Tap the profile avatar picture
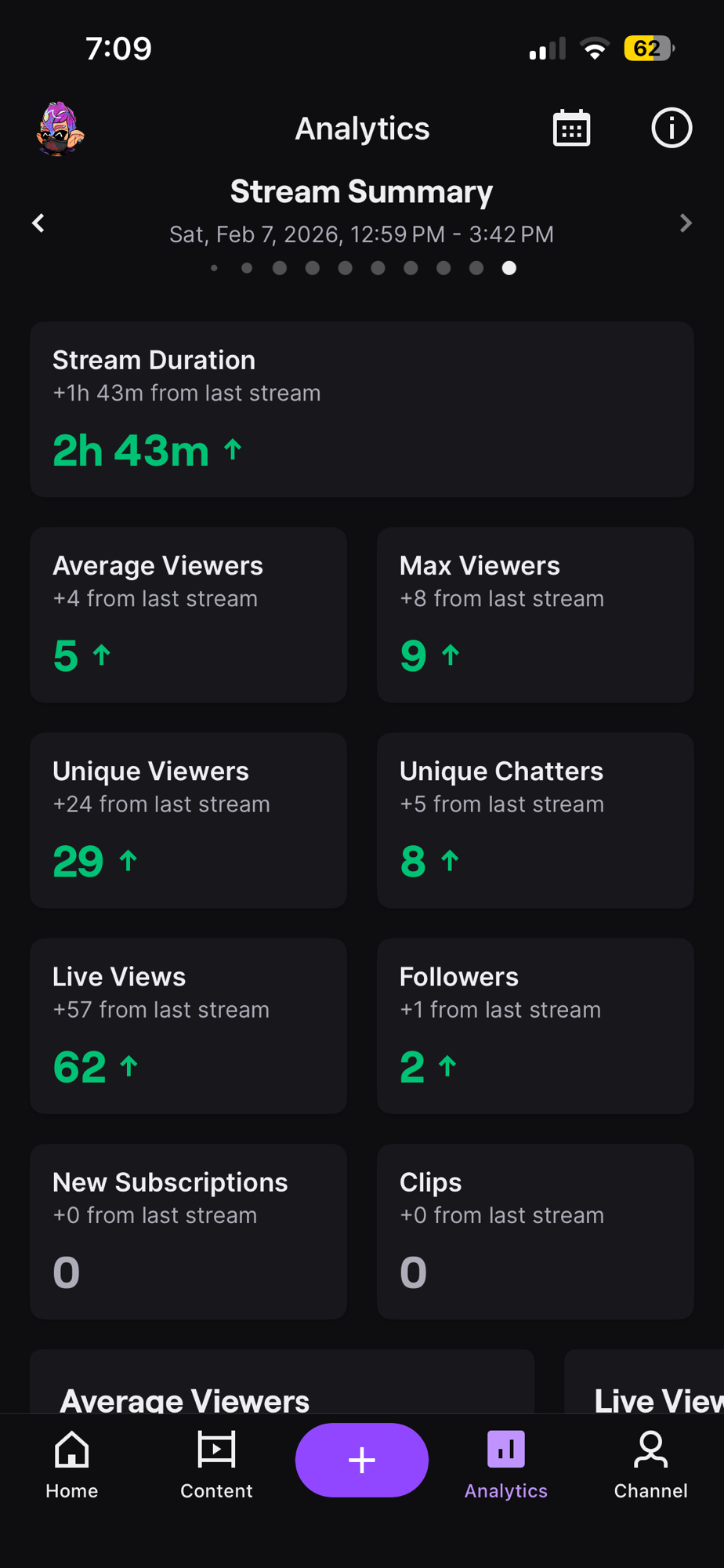This screenshot has width=724, height=1568. 60,129
